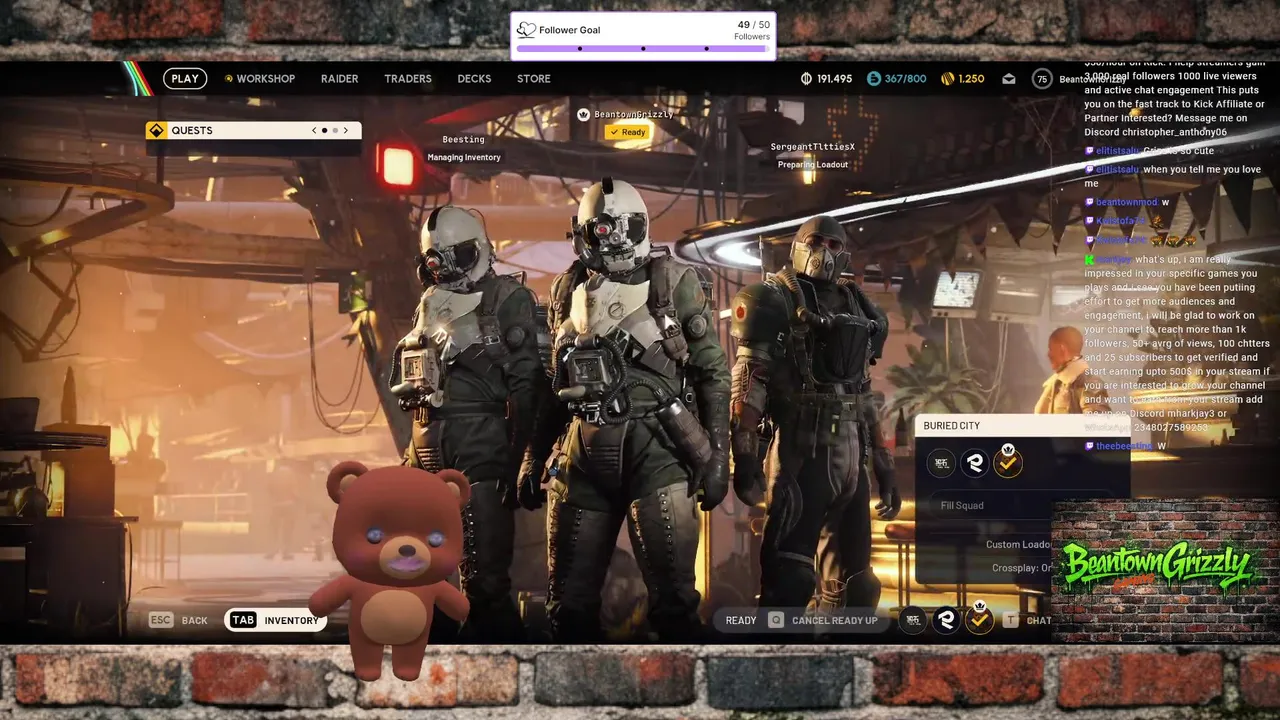
Task: Click the yellow Ready status badge
Action: click(x=627, y=132)
